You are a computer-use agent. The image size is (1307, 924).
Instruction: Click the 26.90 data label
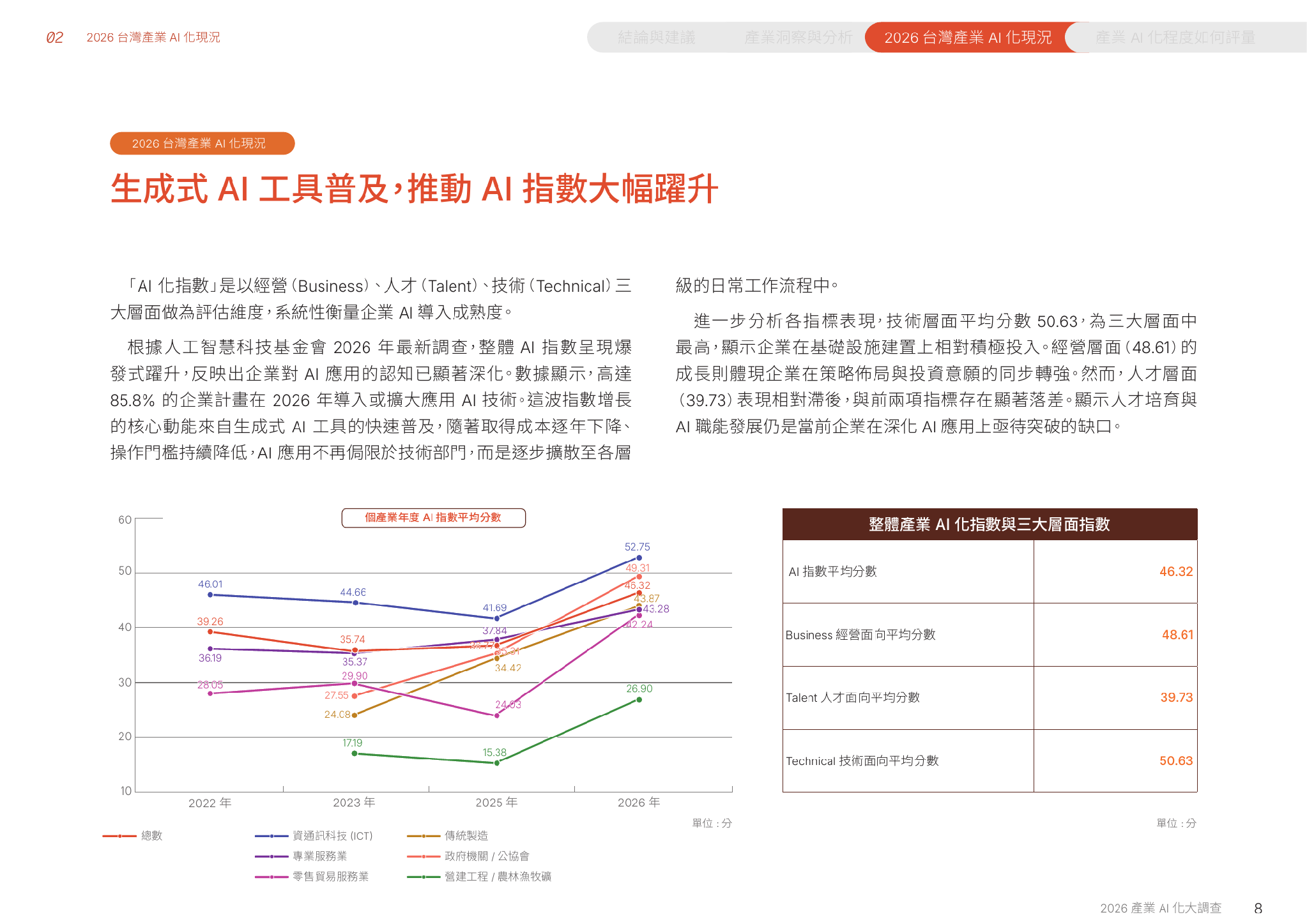point(639,689)
